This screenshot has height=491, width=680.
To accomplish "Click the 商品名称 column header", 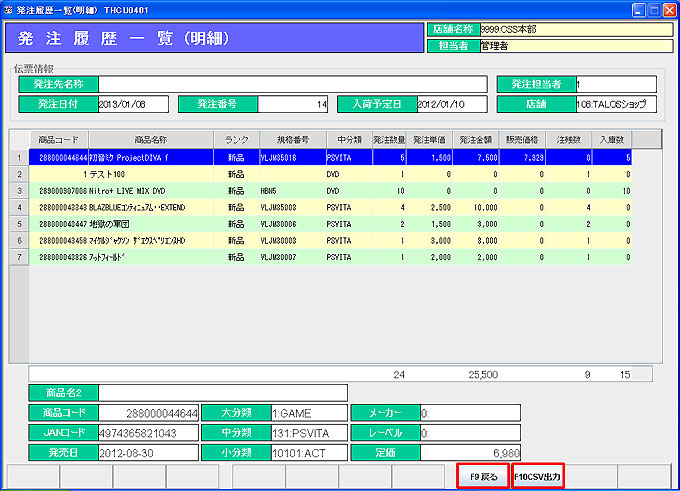I will 149,139.
